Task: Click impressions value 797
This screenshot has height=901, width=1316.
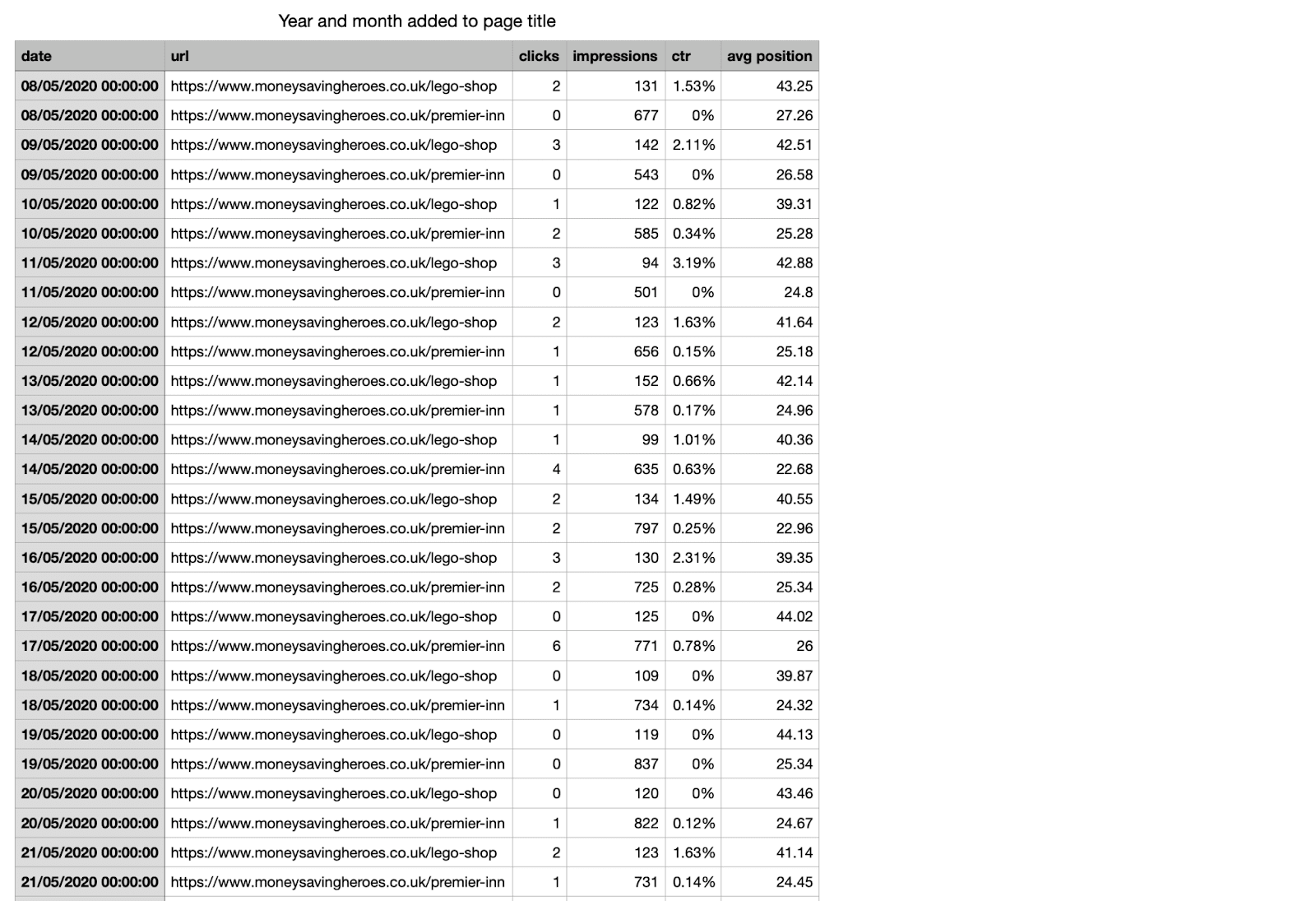Action: [x=646, y=528]
